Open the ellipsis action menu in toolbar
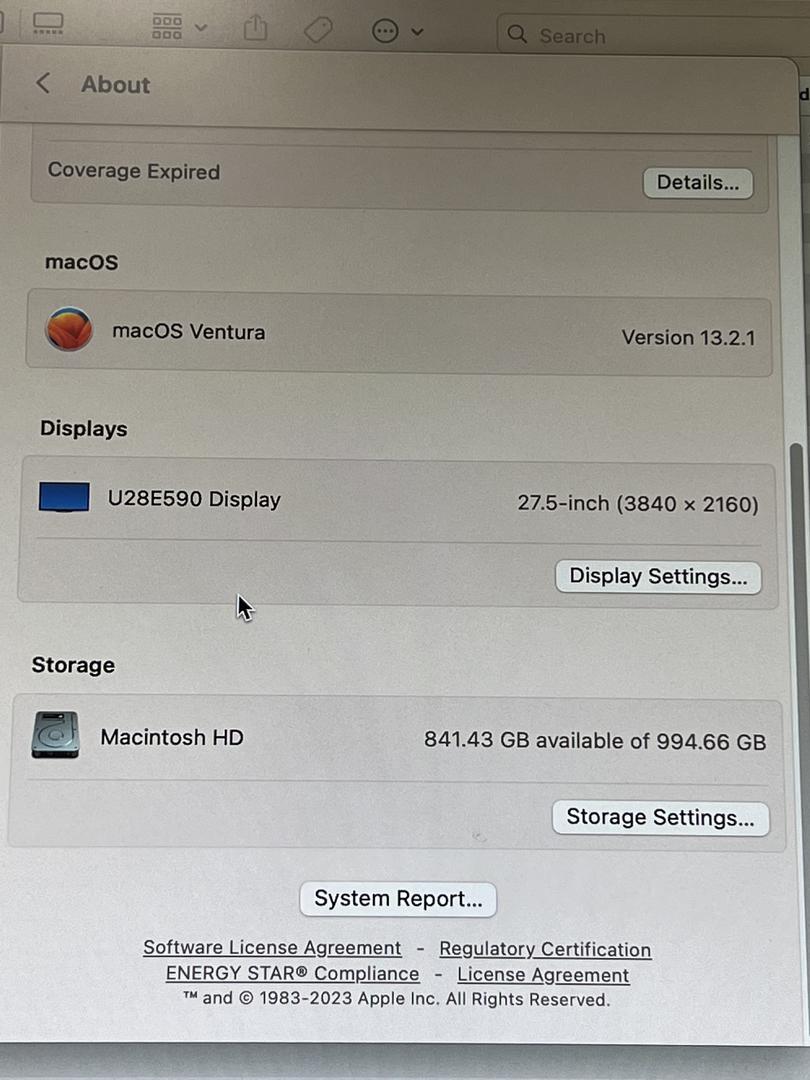The height and width of the screenshot is (1080, 810). (x=397, y=31)
